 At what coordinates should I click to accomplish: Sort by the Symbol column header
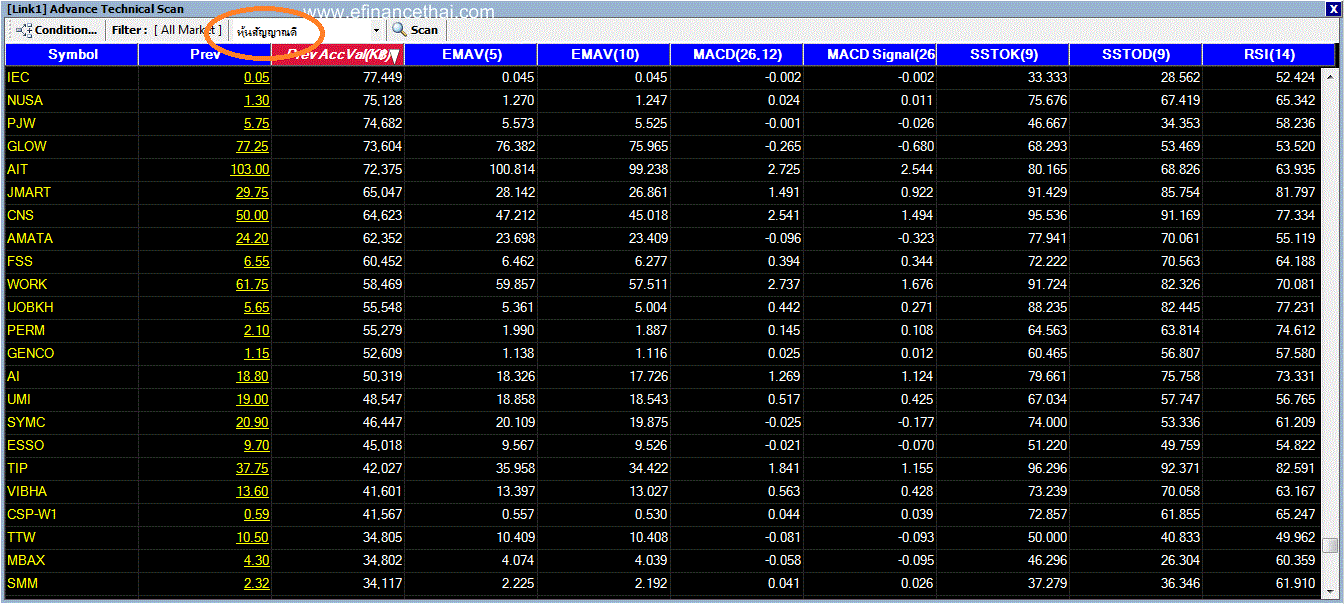[x=72, y=55]
